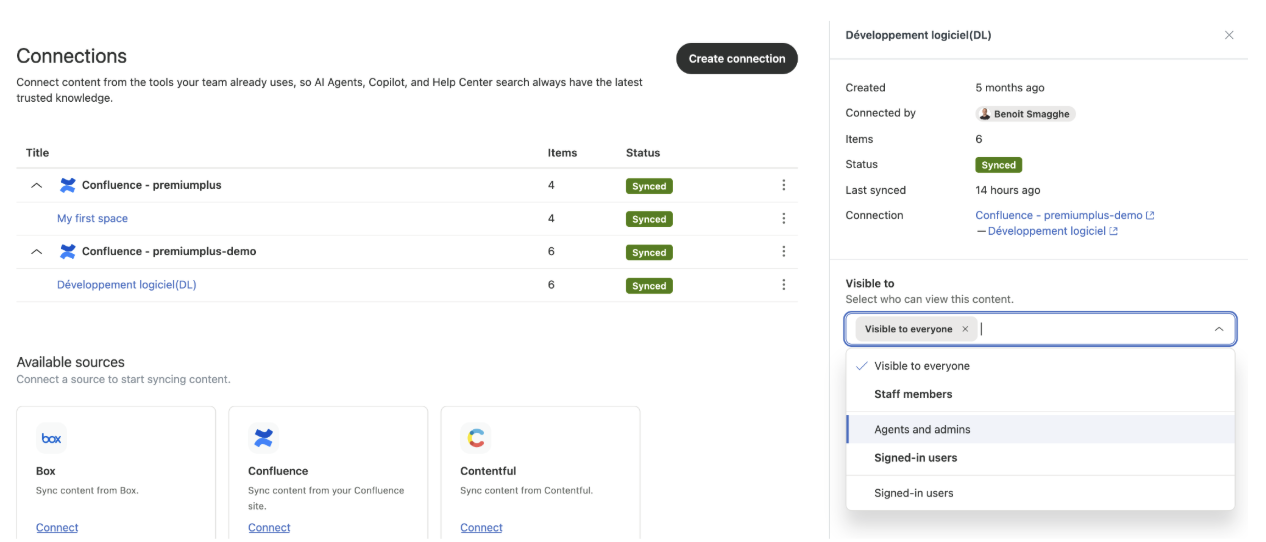Open external link icon next to Confluence - premiumplus-demo
Screen dimensions: 1266x542
coord(1150,215)
